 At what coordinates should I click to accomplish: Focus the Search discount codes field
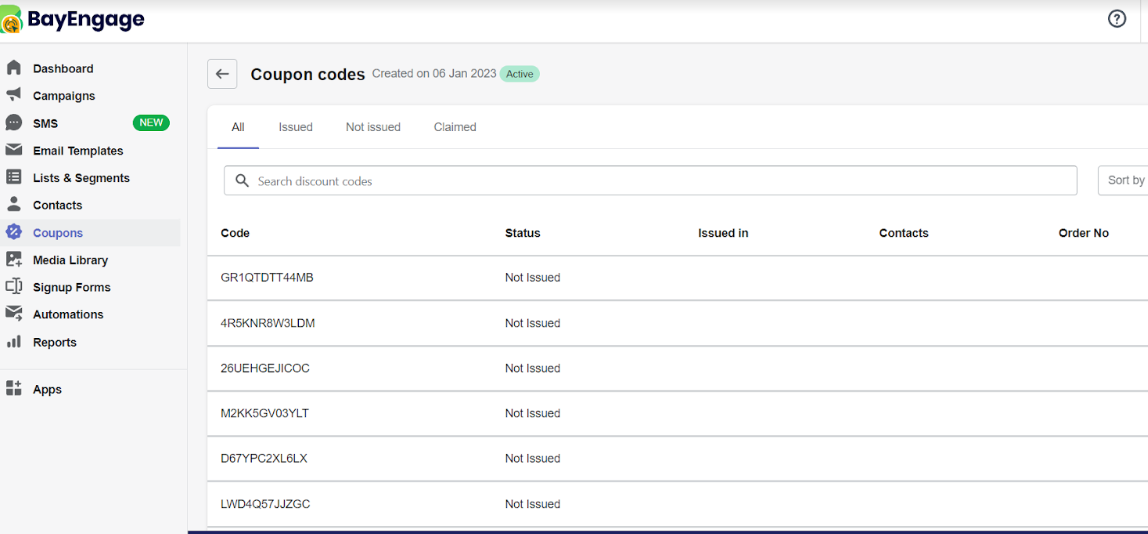click(x=651, y=180)
